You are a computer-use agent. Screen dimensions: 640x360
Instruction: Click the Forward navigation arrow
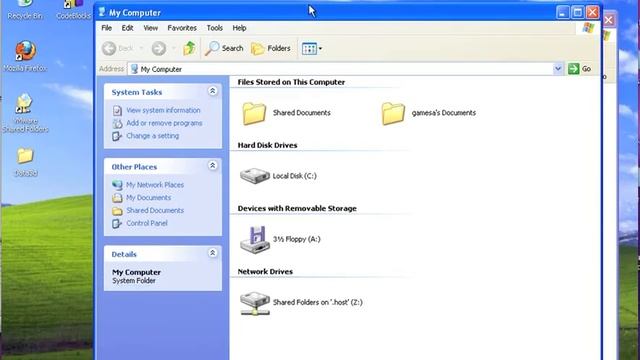[x=159, y=49]
